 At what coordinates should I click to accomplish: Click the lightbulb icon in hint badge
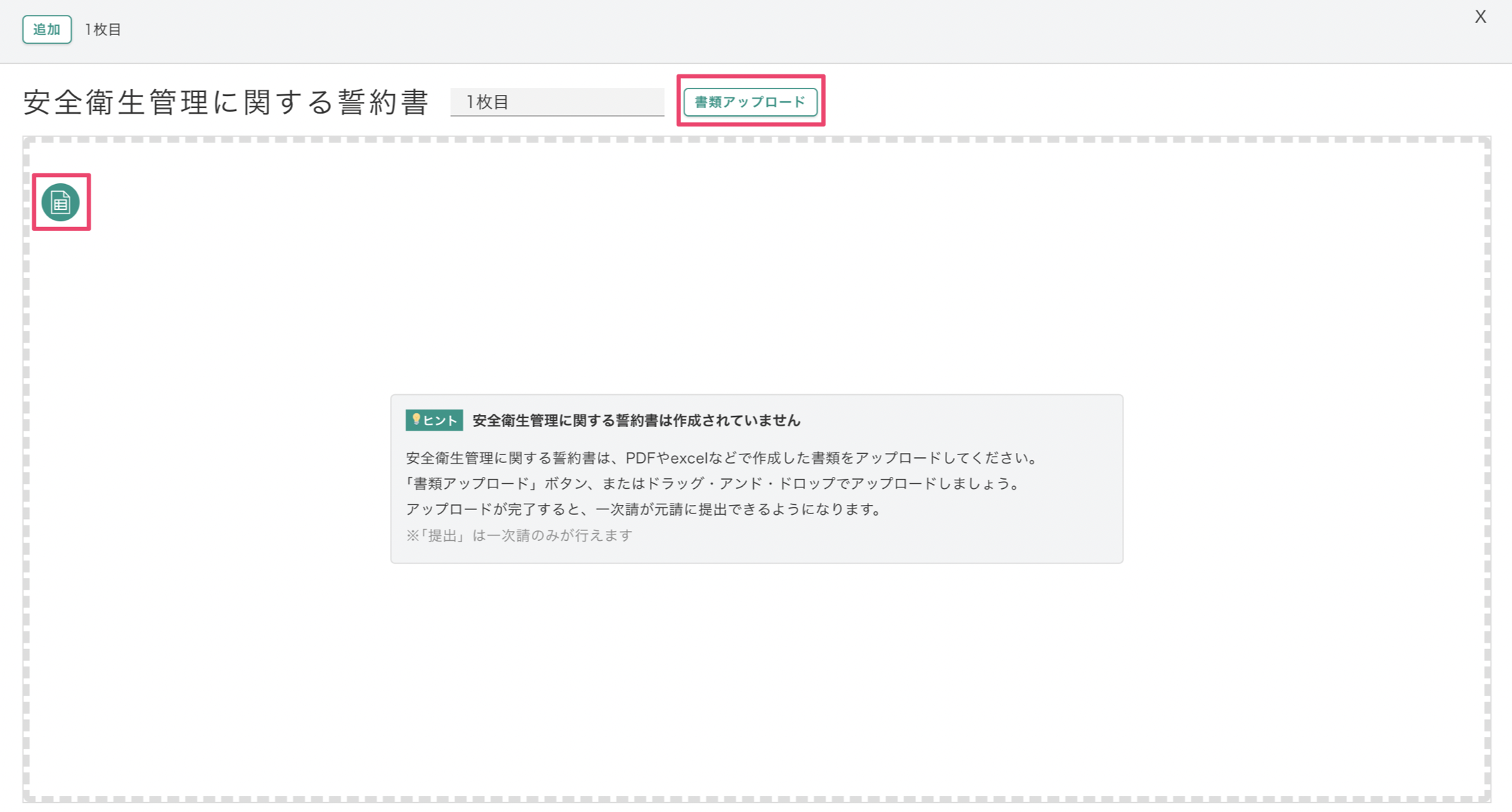click(x=416, y=419)
